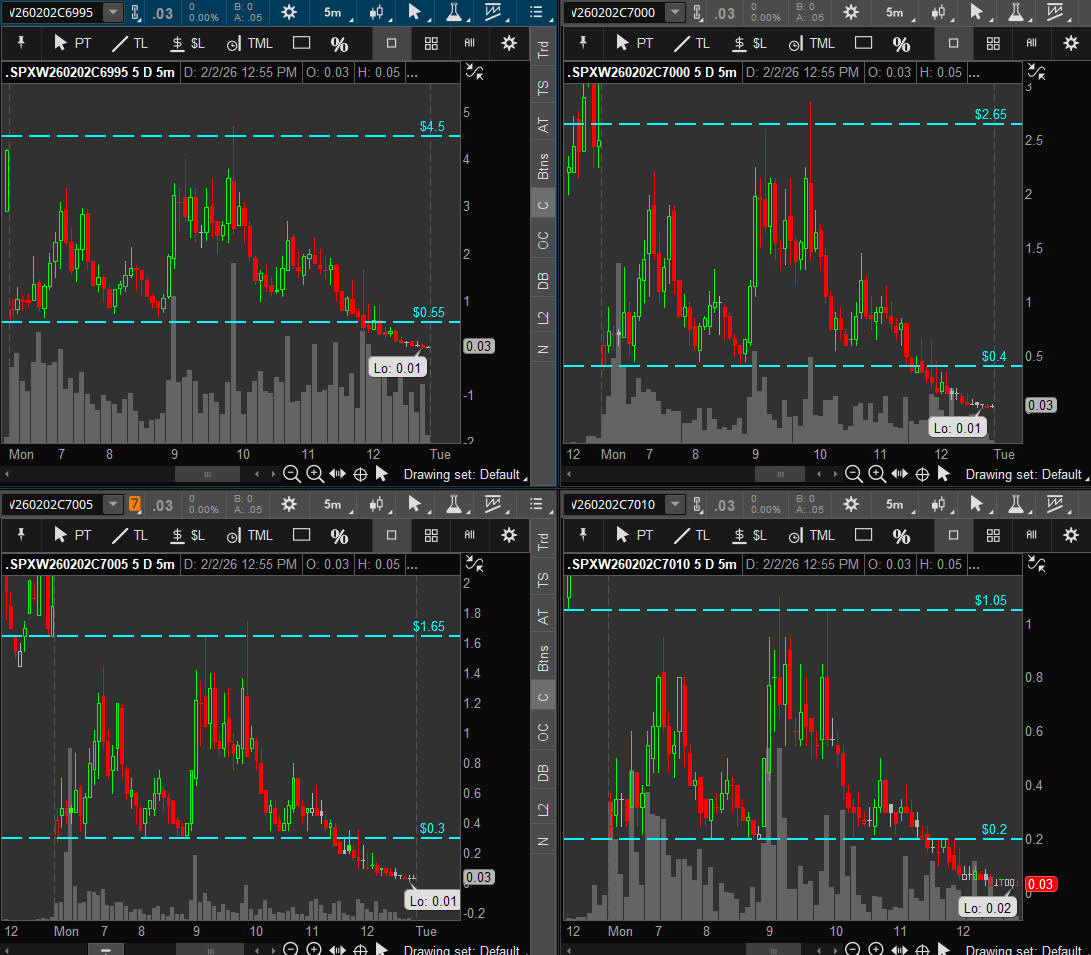Click horizontal scrollbar thumb under C6995 chart
The image size is (1091, 955).
pos(208,474)
